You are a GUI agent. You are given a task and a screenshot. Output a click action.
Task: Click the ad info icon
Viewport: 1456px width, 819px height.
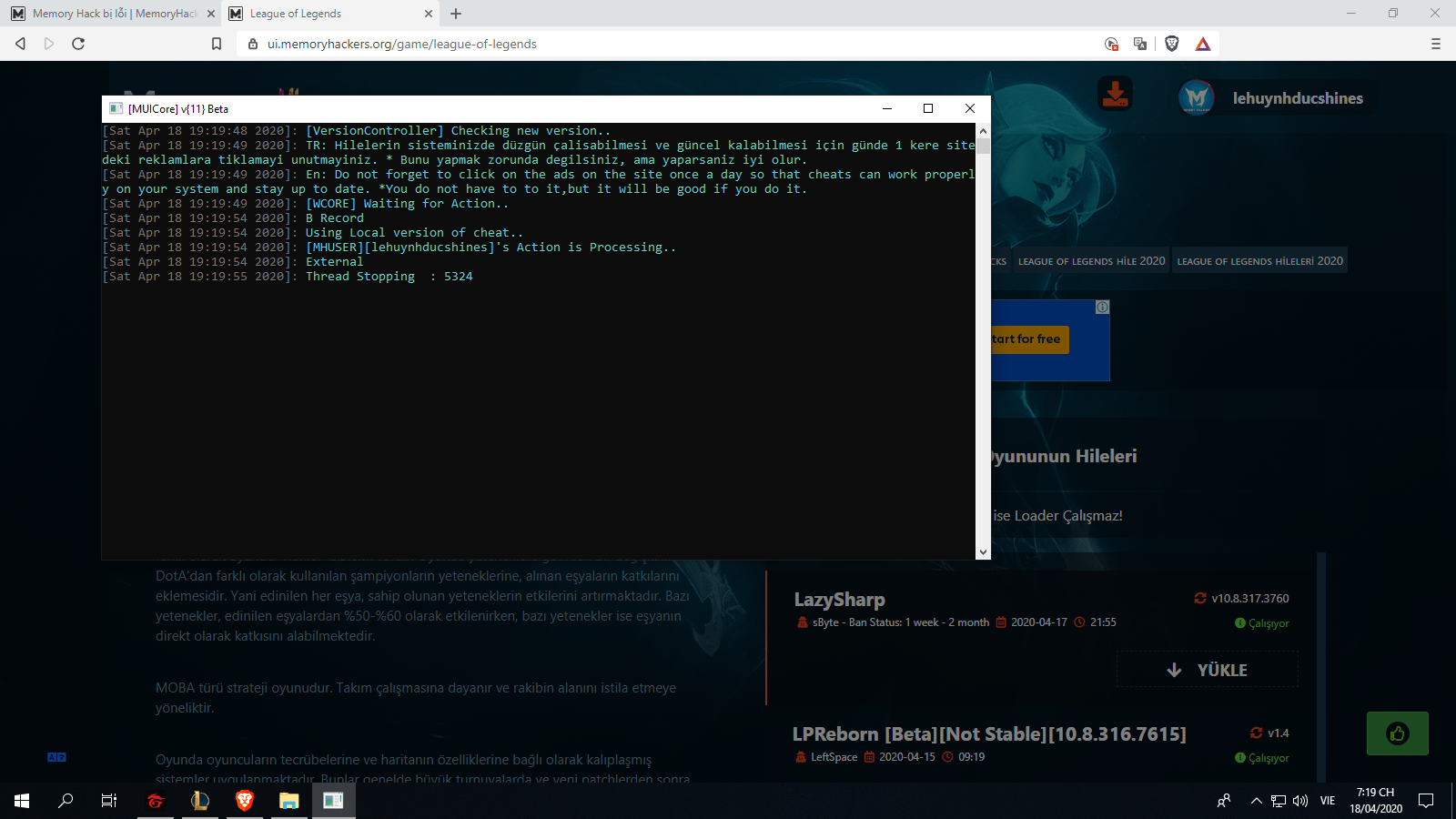(1102, 308)
